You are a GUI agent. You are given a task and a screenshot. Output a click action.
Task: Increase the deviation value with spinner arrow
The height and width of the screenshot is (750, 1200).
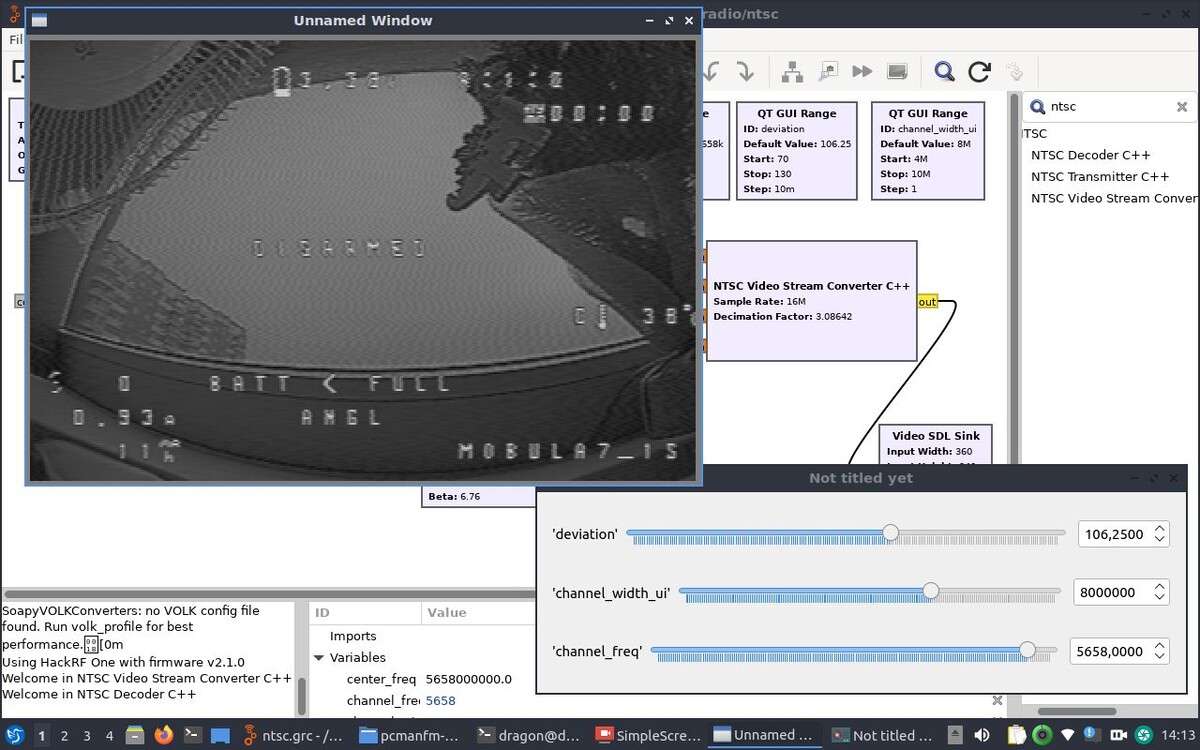click(x=1159, y=529)
